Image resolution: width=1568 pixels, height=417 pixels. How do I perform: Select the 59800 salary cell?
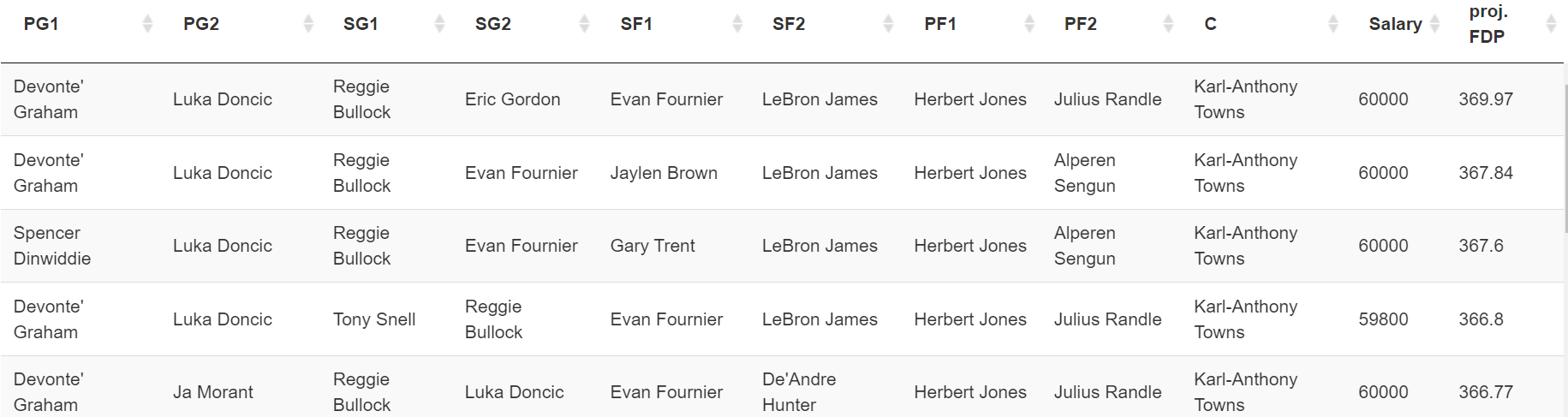click(x=1383, y=319)
